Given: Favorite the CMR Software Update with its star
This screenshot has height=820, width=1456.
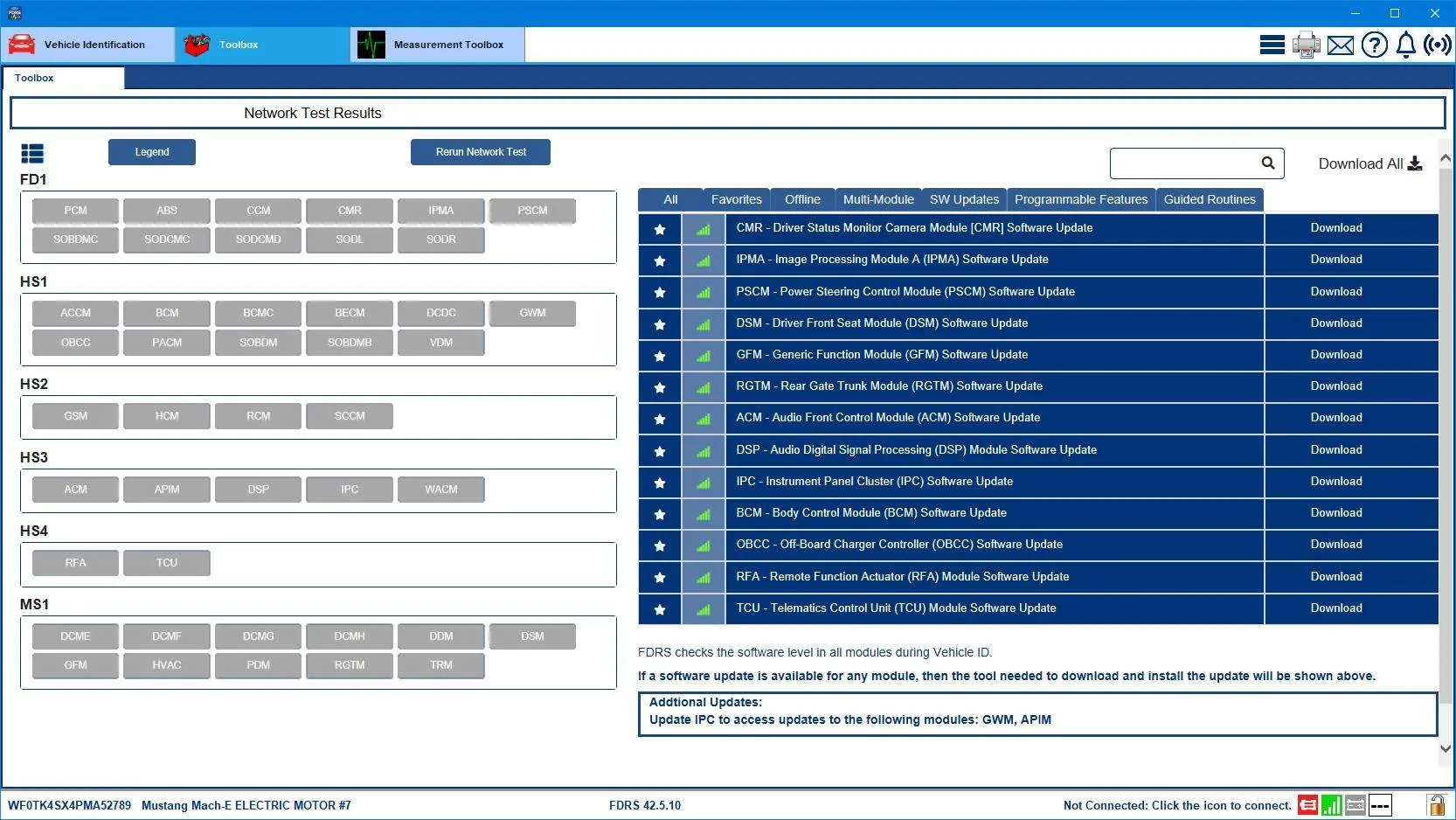Looking at the screenshot, I should point(660,229).
